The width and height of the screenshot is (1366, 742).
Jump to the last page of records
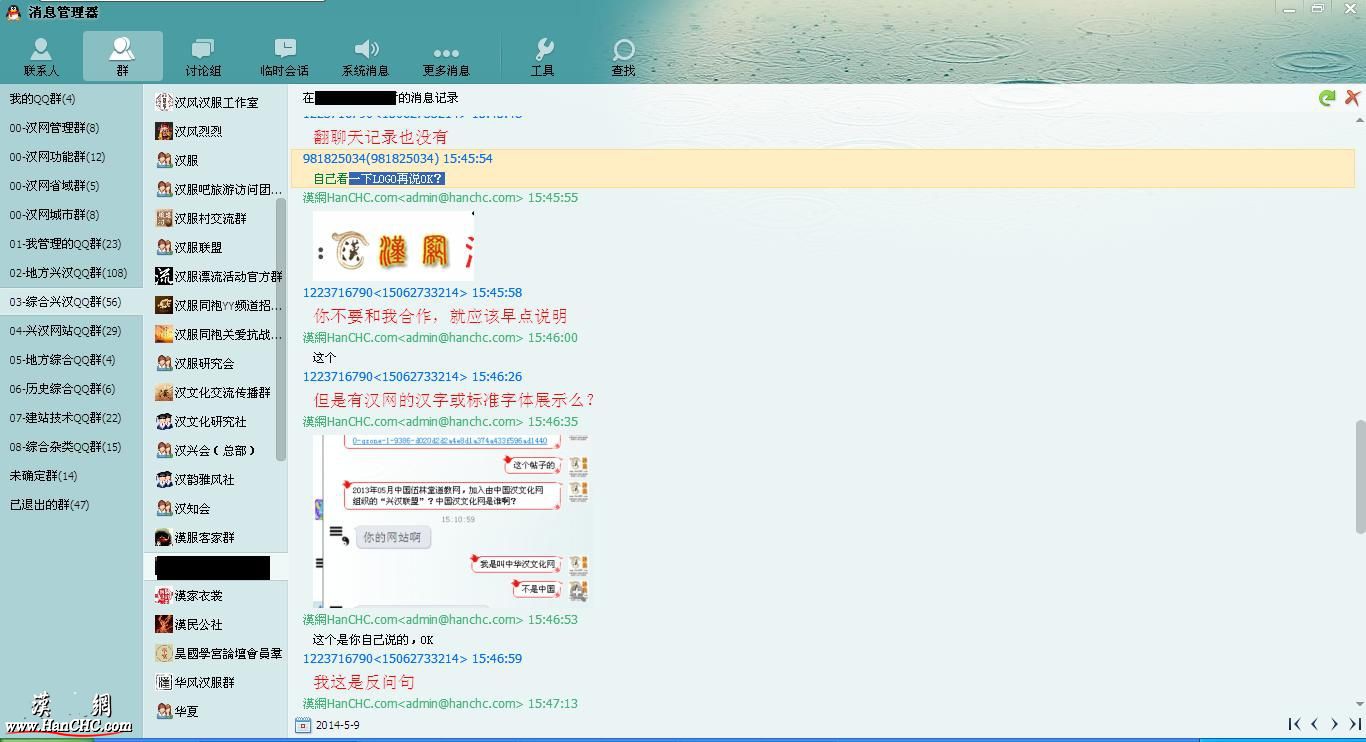click(x=1355, y=724)
